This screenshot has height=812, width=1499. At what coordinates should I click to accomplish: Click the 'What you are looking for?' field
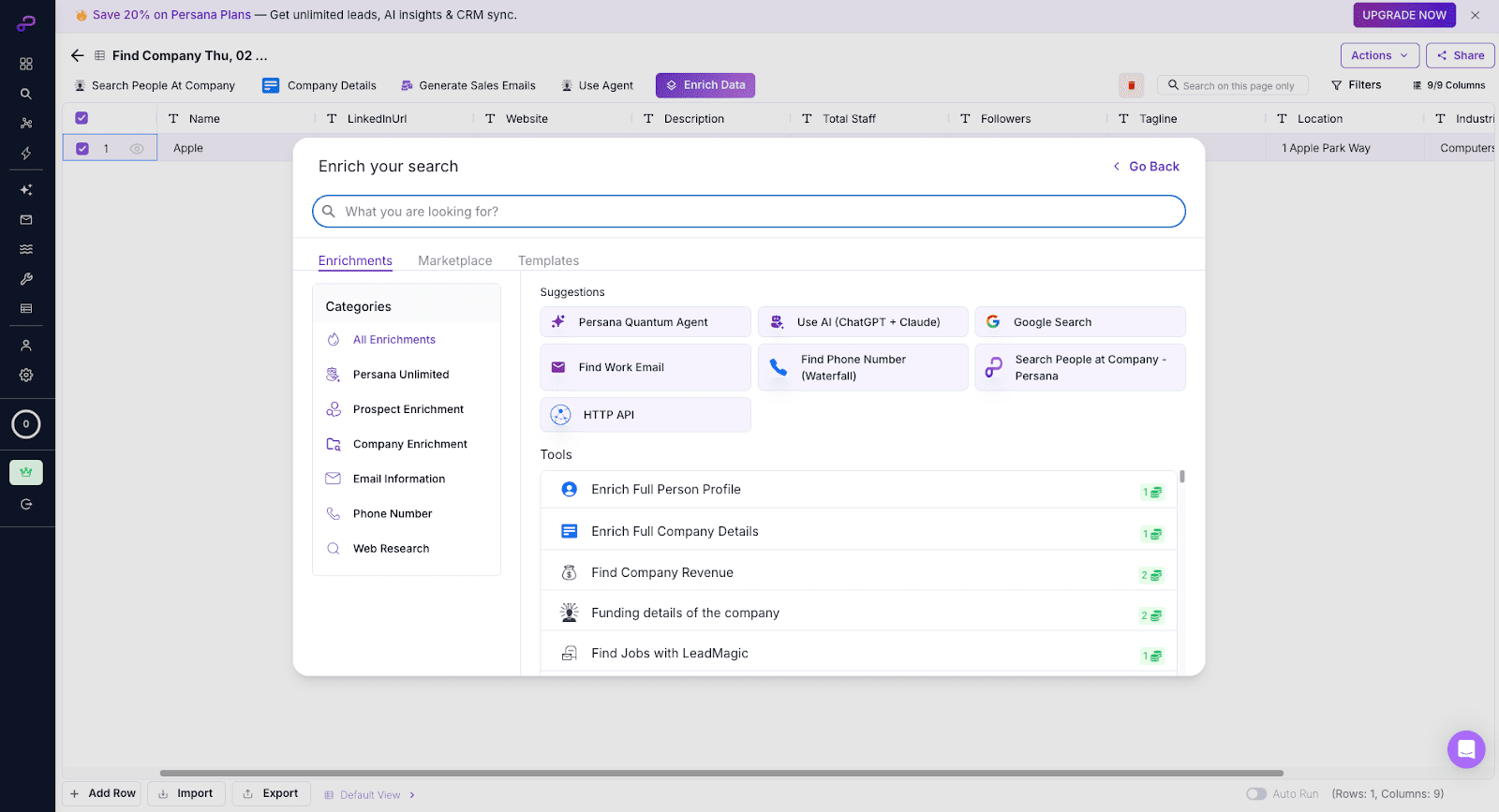tap(749, 212)
